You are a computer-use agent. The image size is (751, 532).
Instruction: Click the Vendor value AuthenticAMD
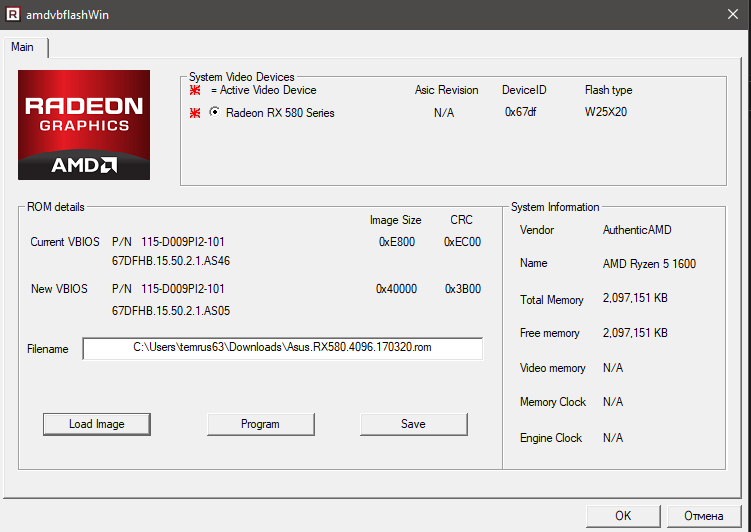[637, 230]
